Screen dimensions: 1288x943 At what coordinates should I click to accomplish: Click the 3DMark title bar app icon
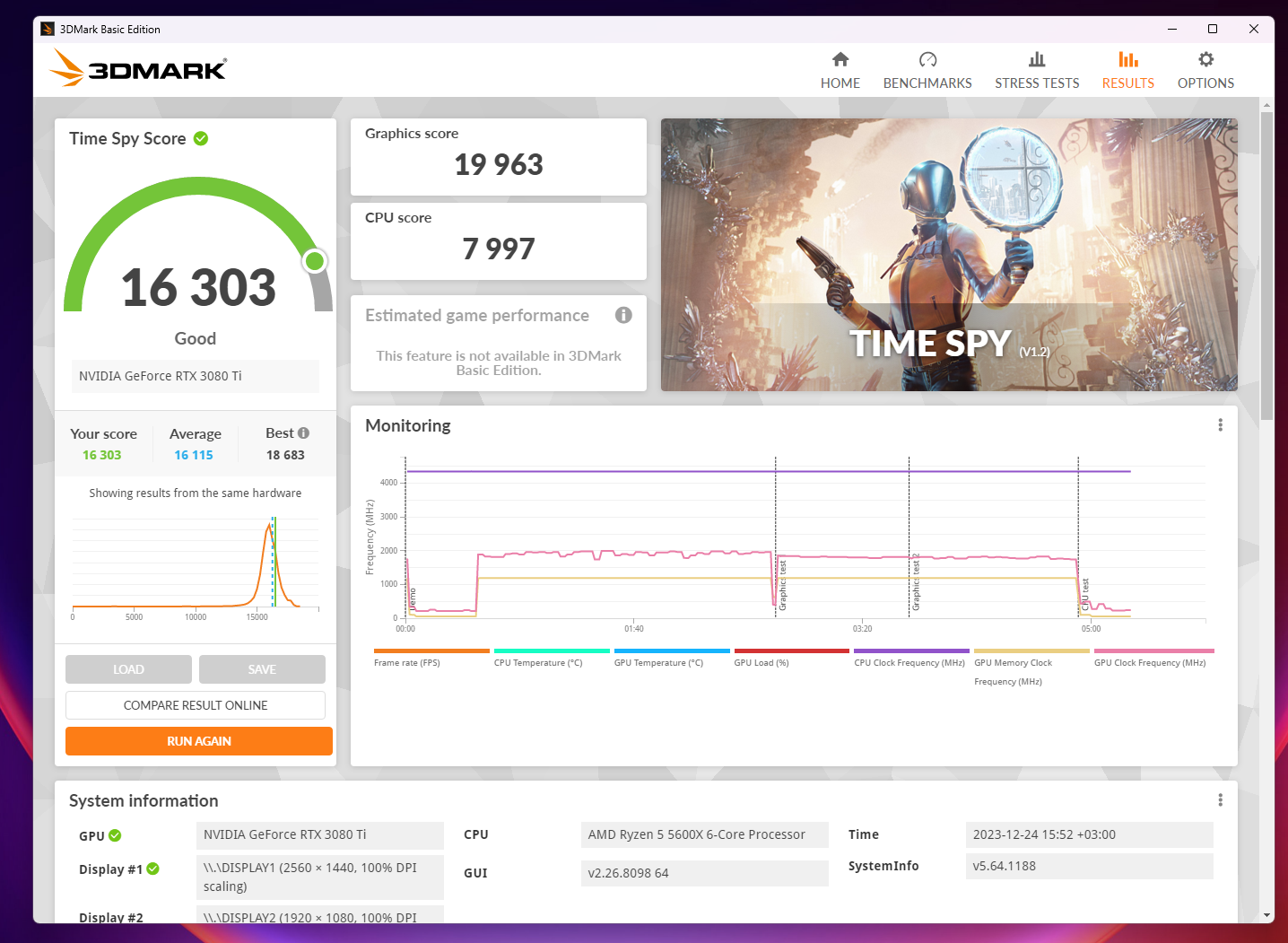click(48, 30)
